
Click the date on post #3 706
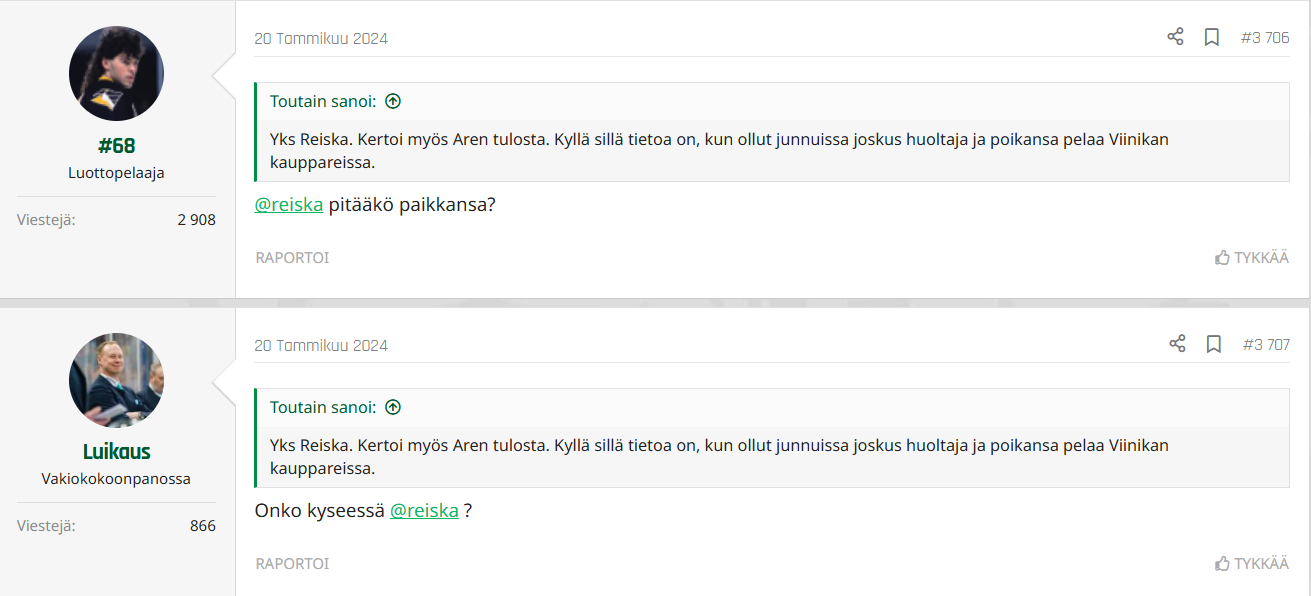pyautogui.click(x=321, y=39)
